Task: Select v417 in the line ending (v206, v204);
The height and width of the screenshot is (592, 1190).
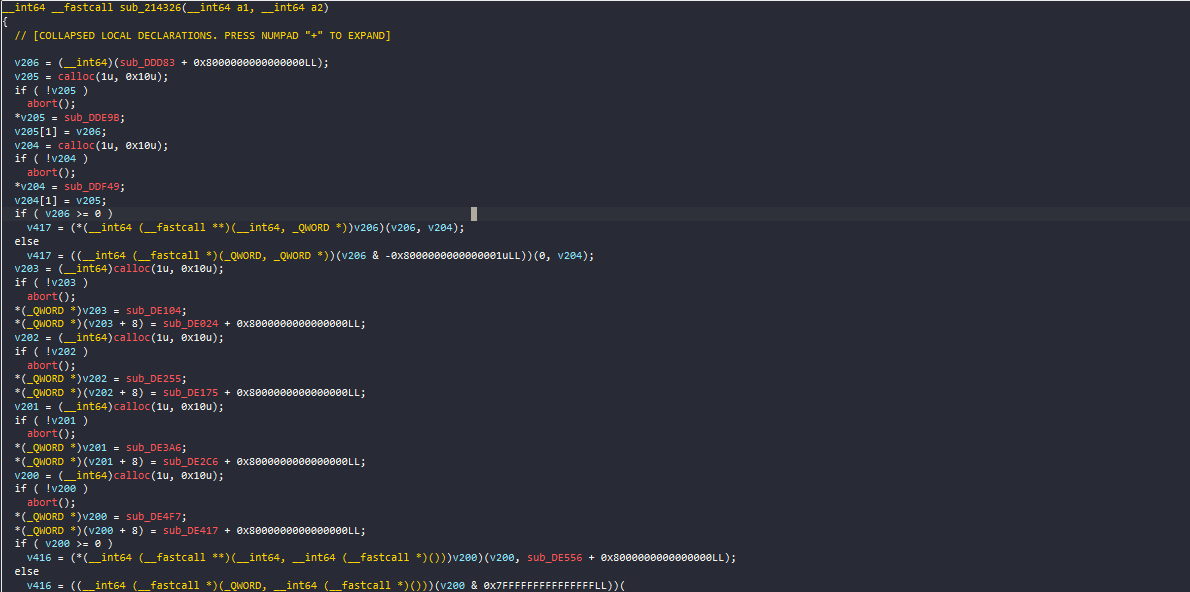Action: 39,228
